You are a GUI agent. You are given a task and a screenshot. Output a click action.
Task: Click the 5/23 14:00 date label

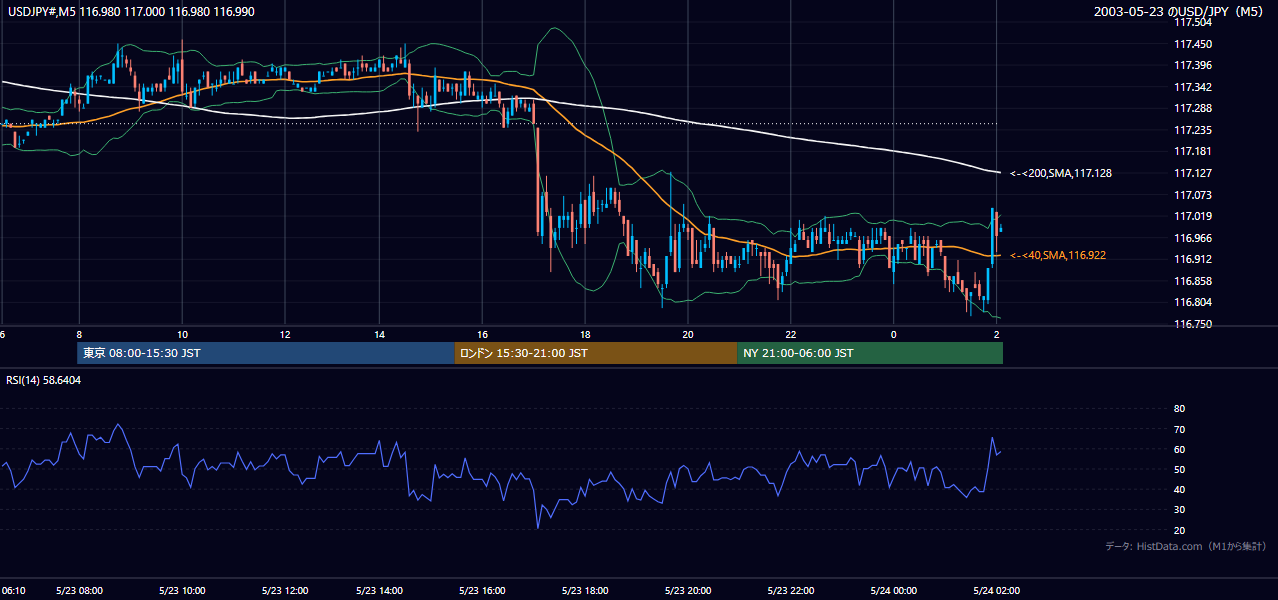(x=379, y=590)
